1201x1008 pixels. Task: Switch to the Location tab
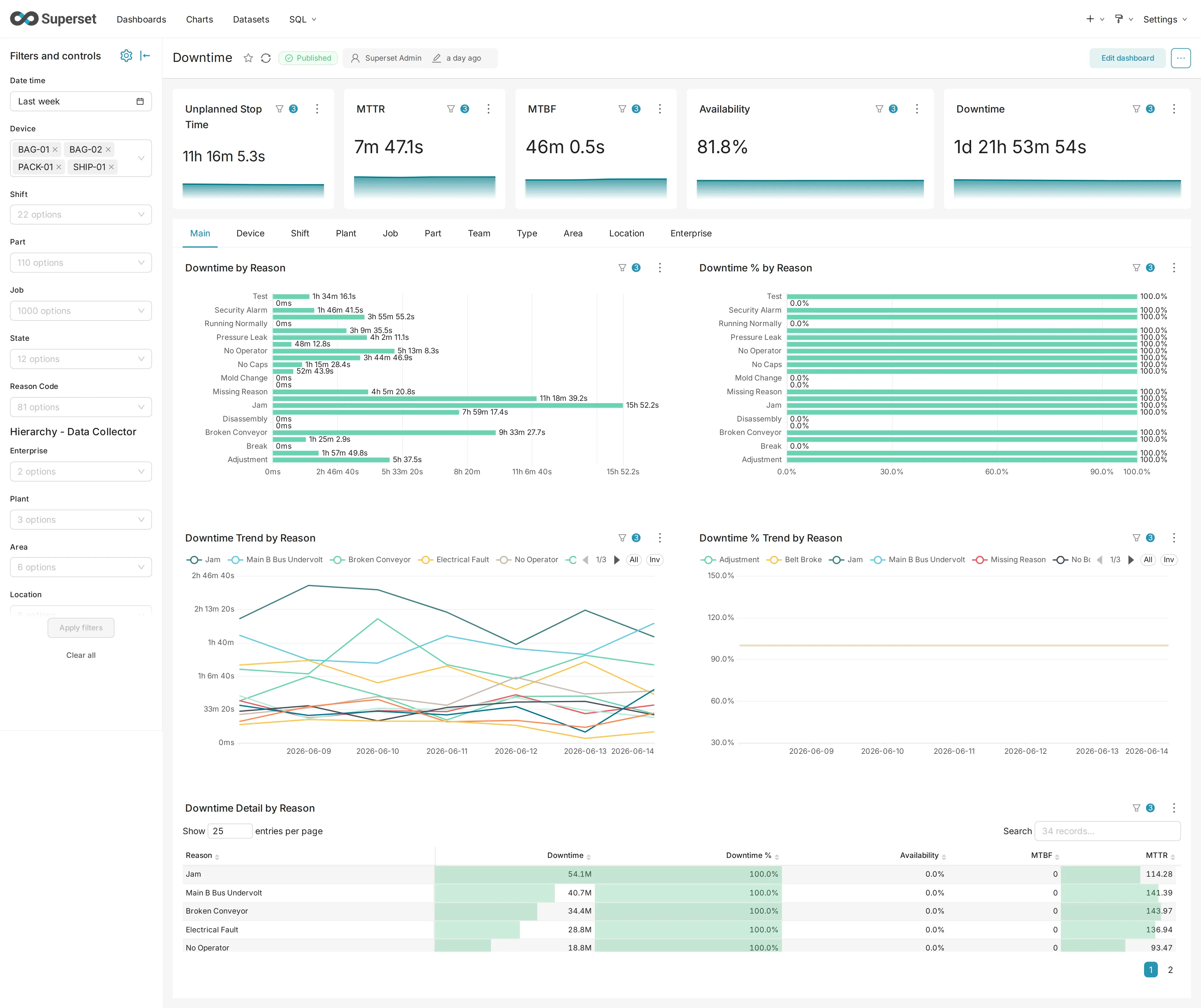(x=626, y=233)
